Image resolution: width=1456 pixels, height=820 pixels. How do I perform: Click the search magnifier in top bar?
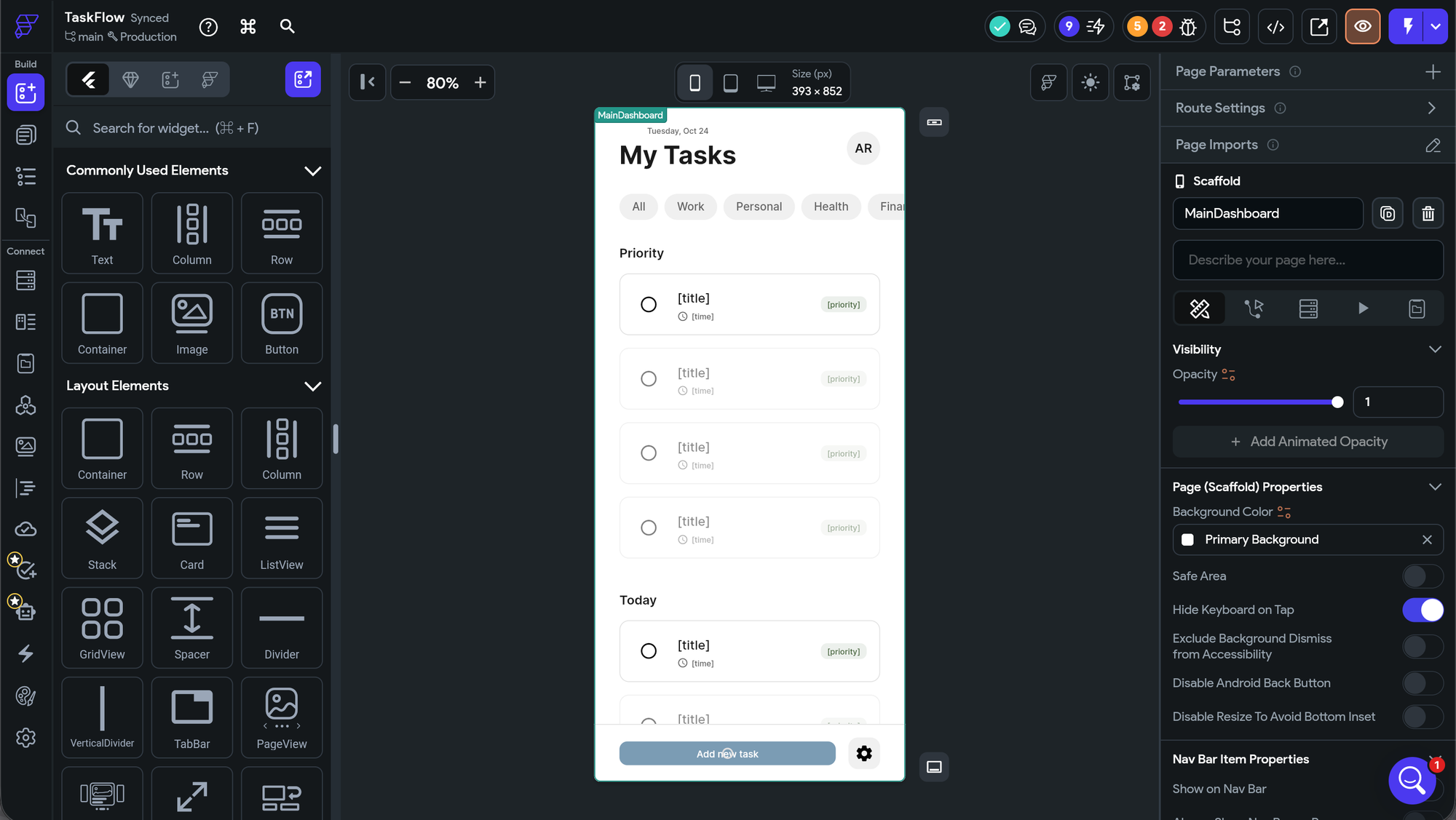click(x=288, y=27)
